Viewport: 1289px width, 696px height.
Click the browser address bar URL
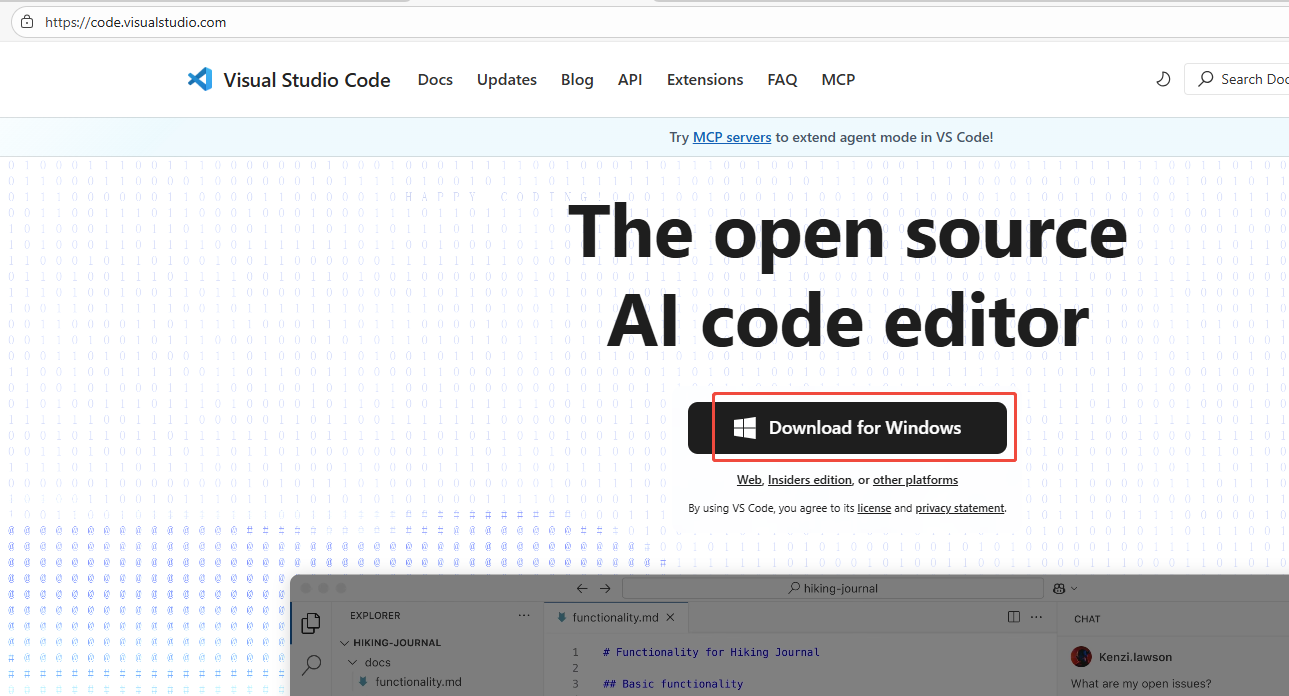tap(136, 22)
